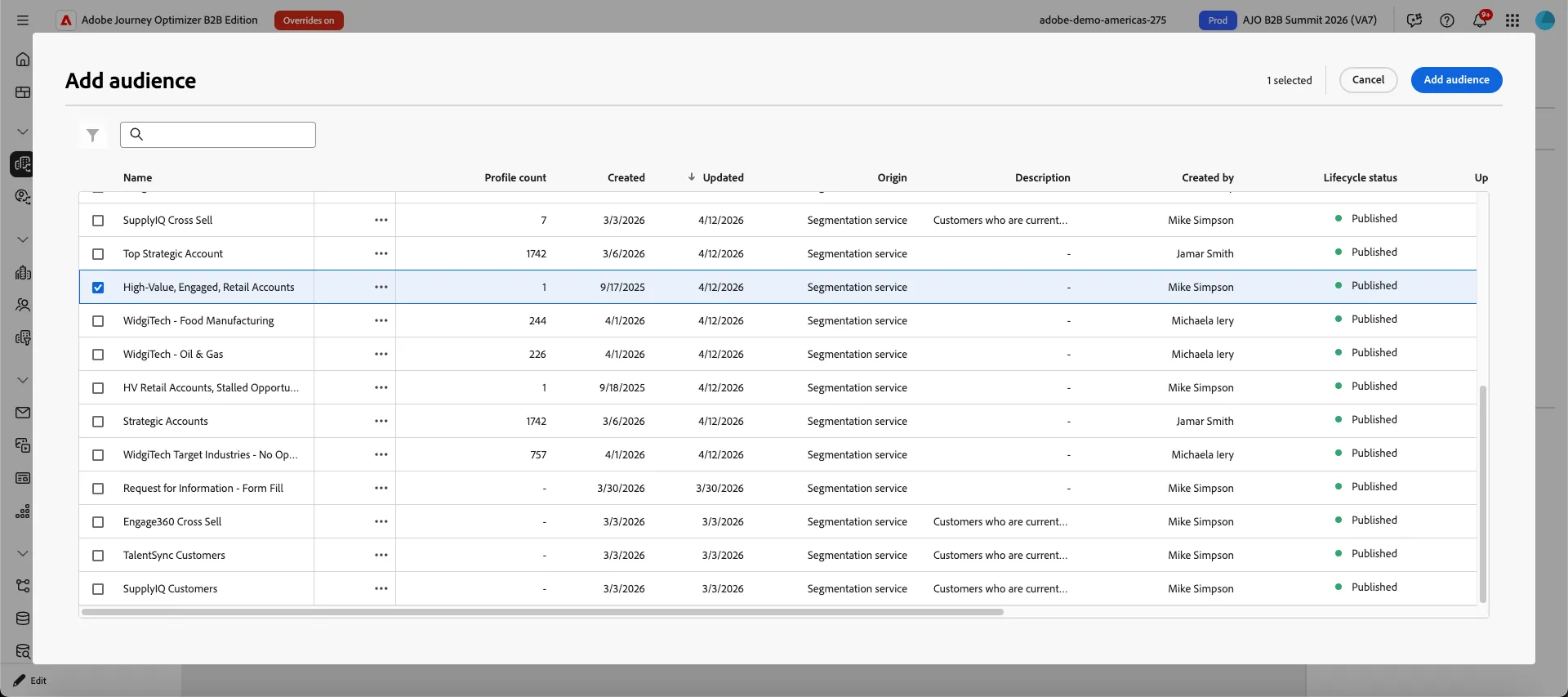Open the user profile avatar
Image resolution: width=1568 pixels, height=697 pixels.
tap(1545, 20)
